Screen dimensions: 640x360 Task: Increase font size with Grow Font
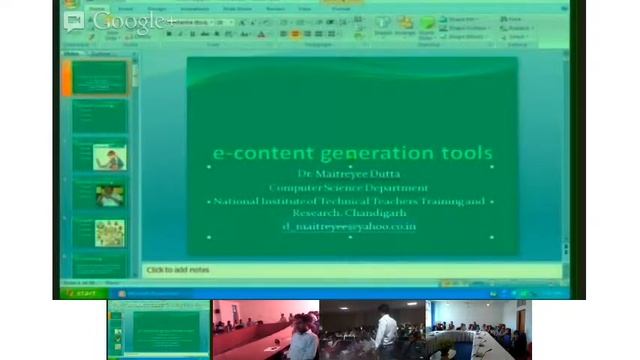pos(243,22)
